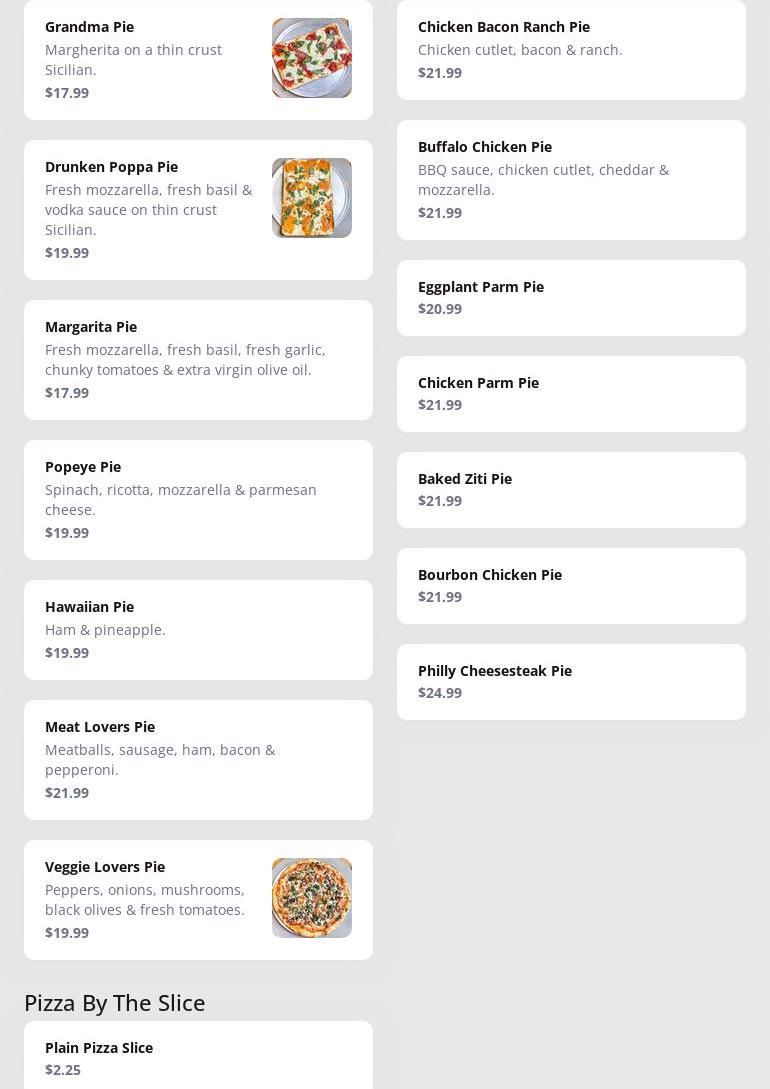The image size is (770, 1089).
Task: Select the Margarita Pie menu item
Action: pyautogui.click(x=198, y=360)
